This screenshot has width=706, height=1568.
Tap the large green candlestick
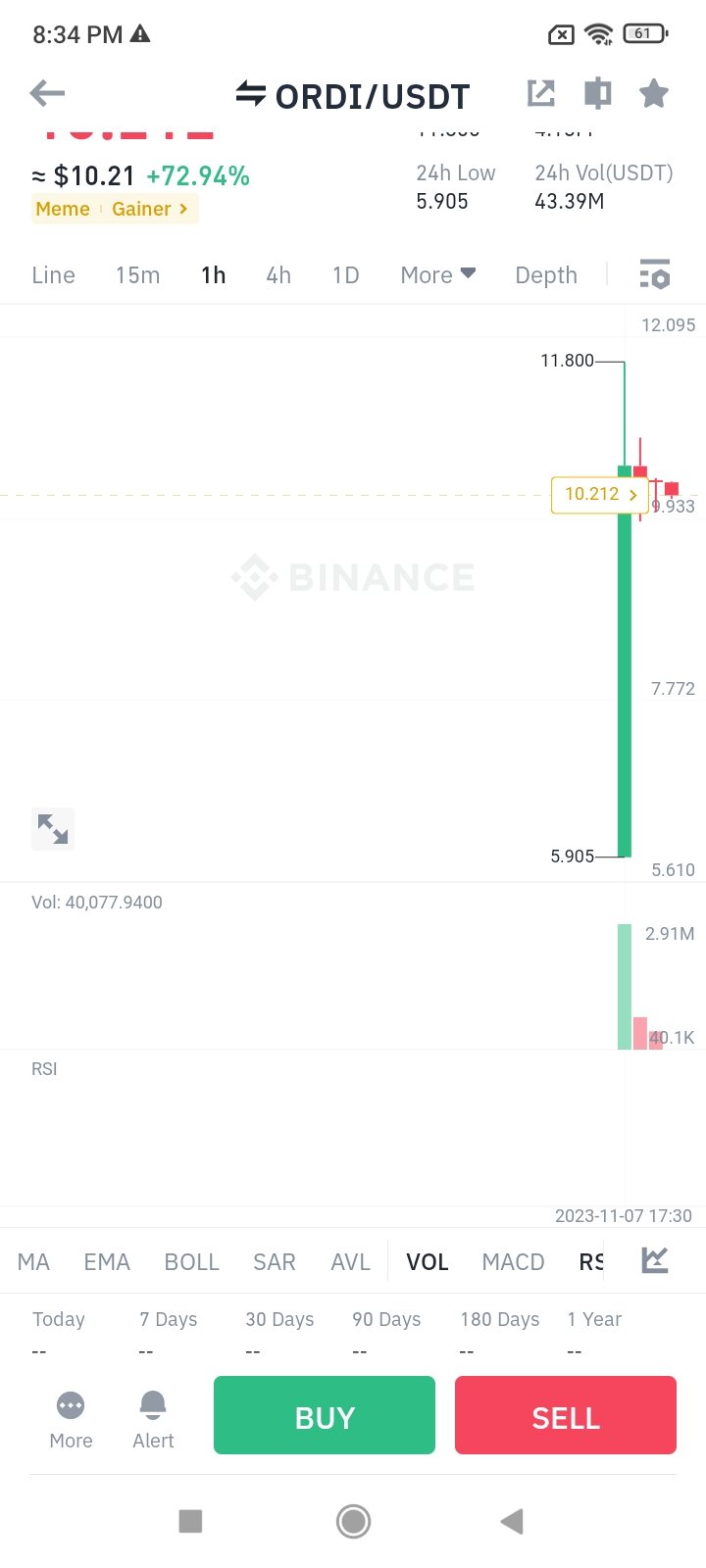point(625,661)
